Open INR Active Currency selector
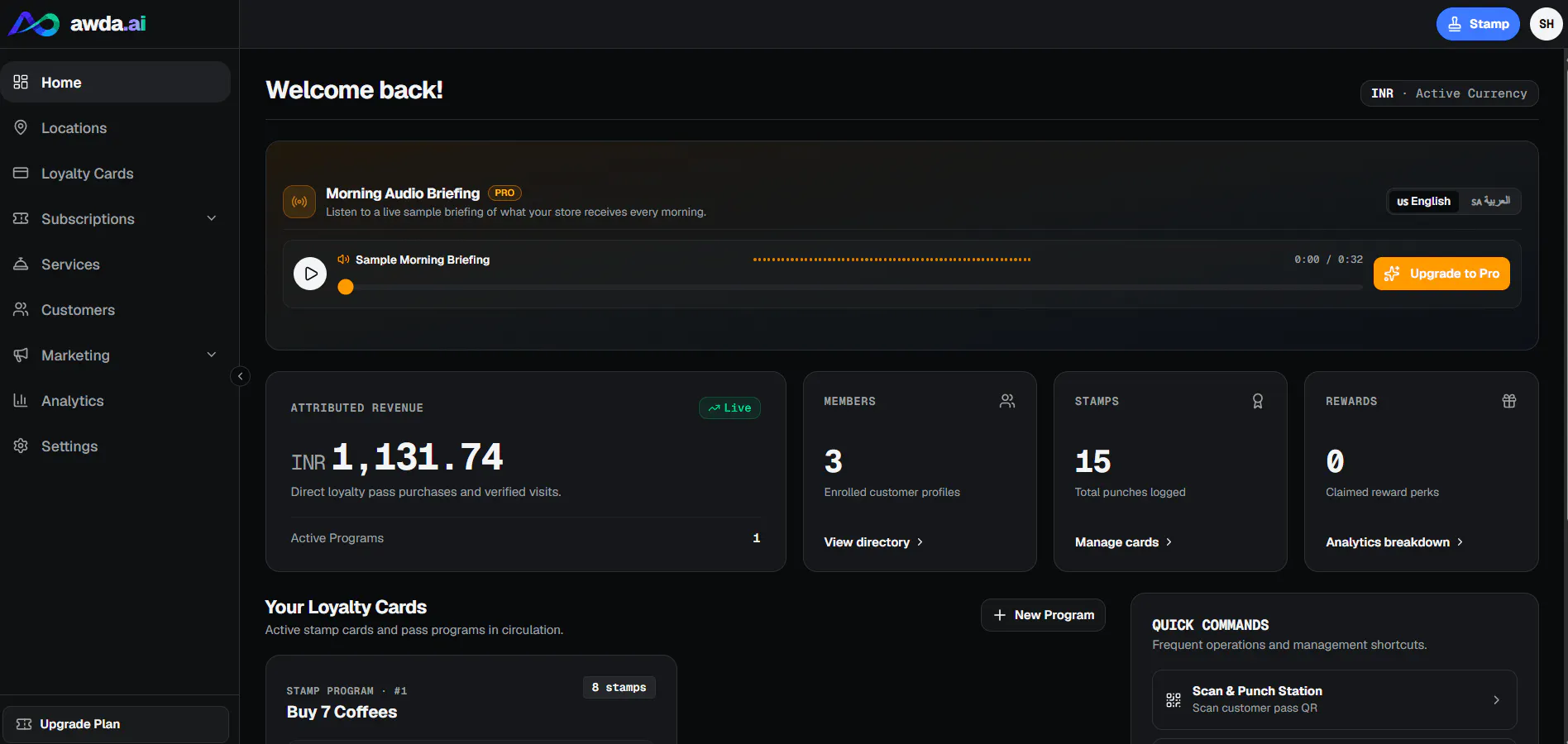1568x744 pixels. (x=1449, y=93)
